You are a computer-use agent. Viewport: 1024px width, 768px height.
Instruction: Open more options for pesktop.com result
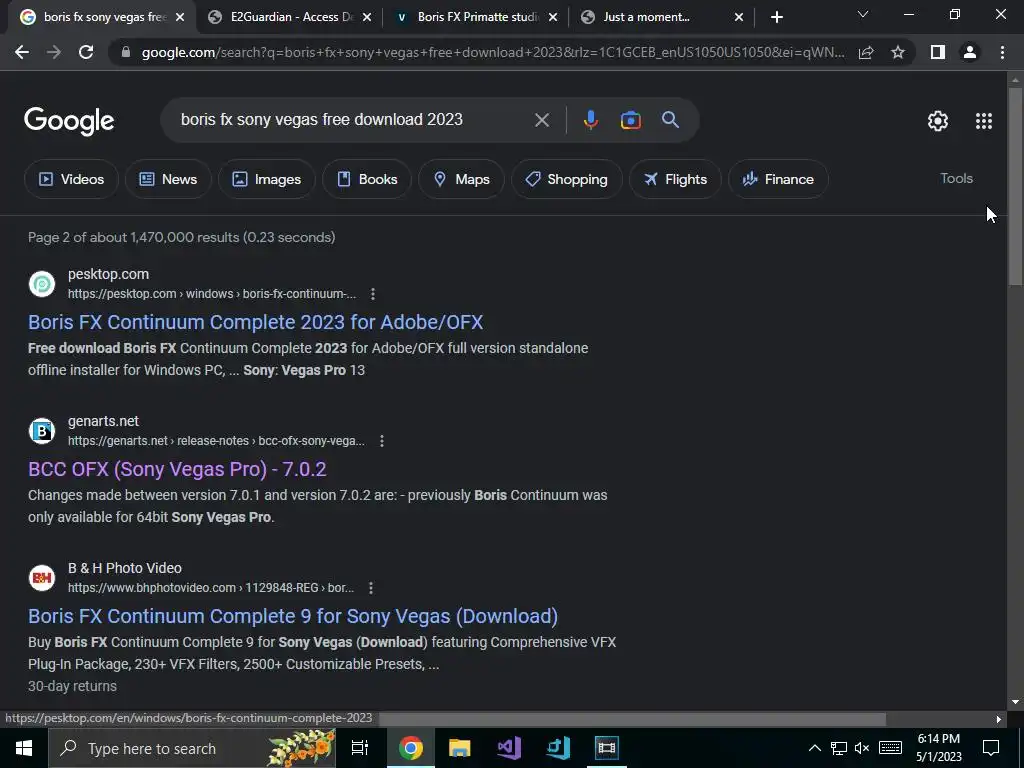click(x=373, y=294)
